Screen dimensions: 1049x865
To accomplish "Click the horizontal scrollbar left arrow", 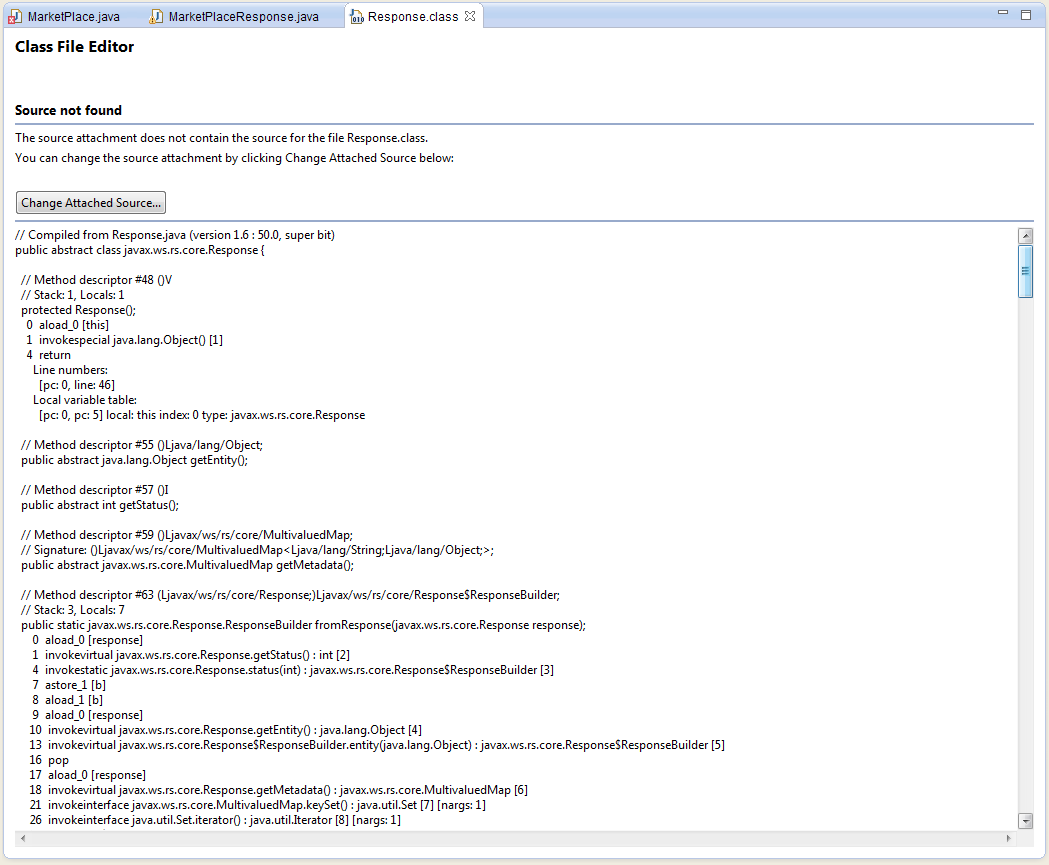I will [x=23, y=838].
